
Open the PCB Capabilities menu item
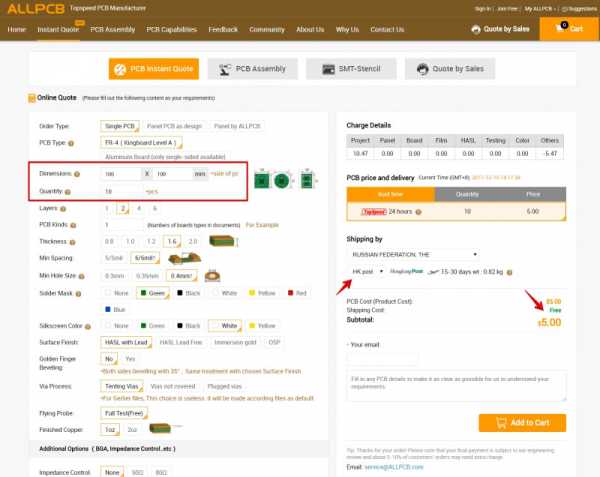pos(172,29)
